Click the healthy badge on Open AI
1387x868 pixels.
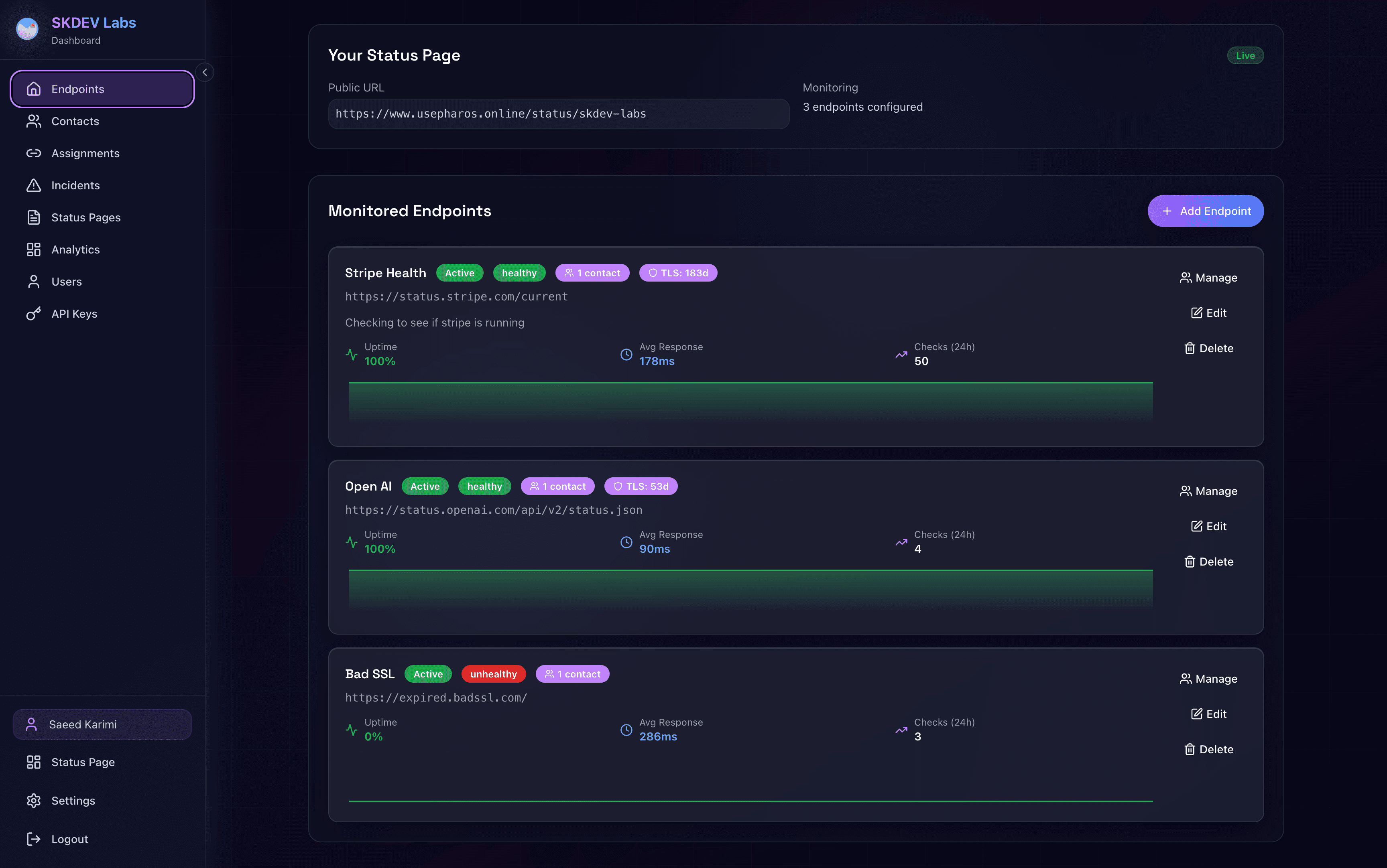(485, 486)
